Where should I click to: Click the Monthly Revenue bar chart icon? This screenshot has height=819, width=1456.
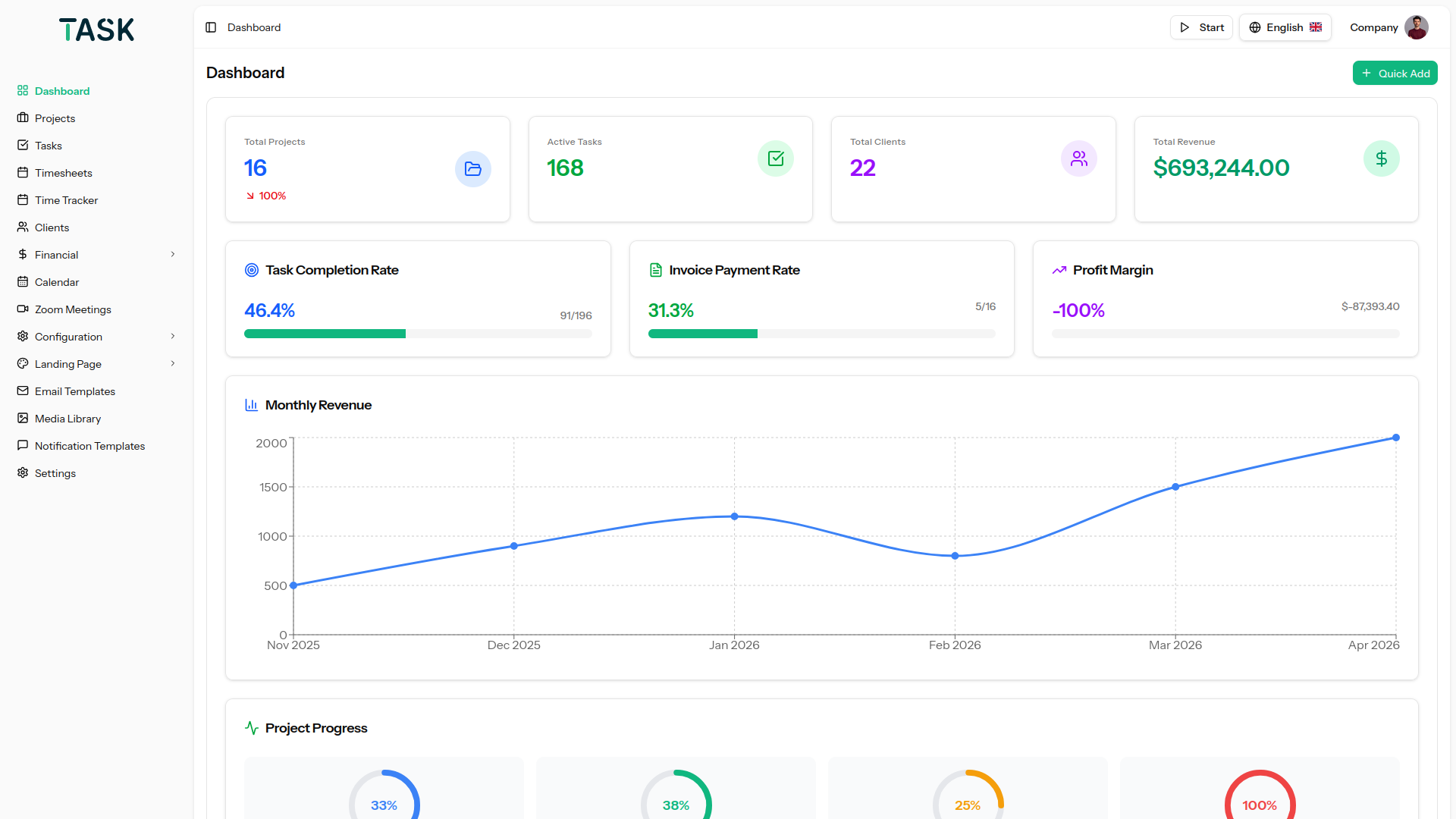pyautogui.click(x=252, y=405)
